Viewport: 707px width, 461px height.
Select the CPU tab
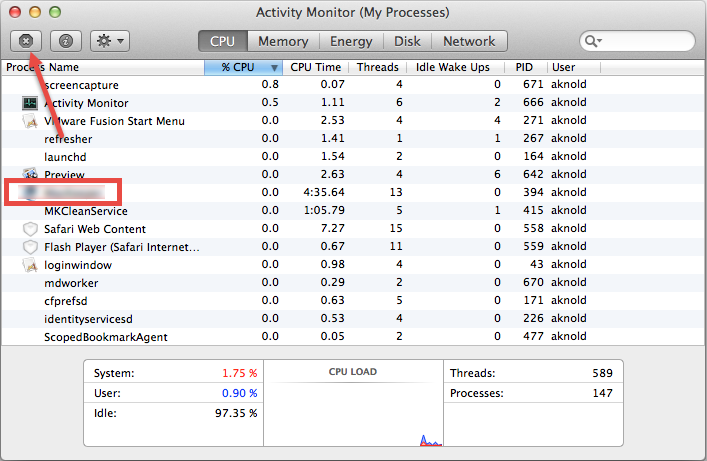[x=222, y=41]
